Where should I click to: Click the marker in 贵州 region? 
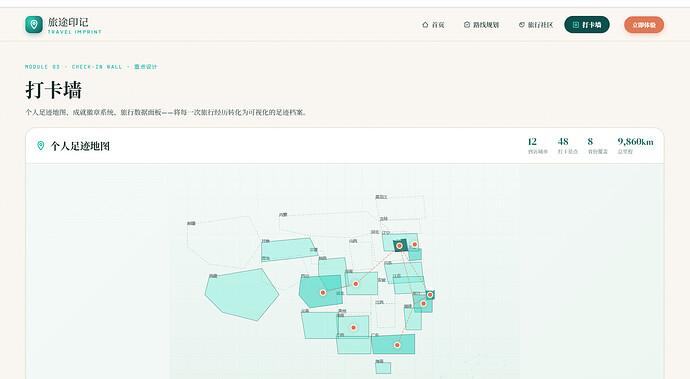[x=353, y=327]
